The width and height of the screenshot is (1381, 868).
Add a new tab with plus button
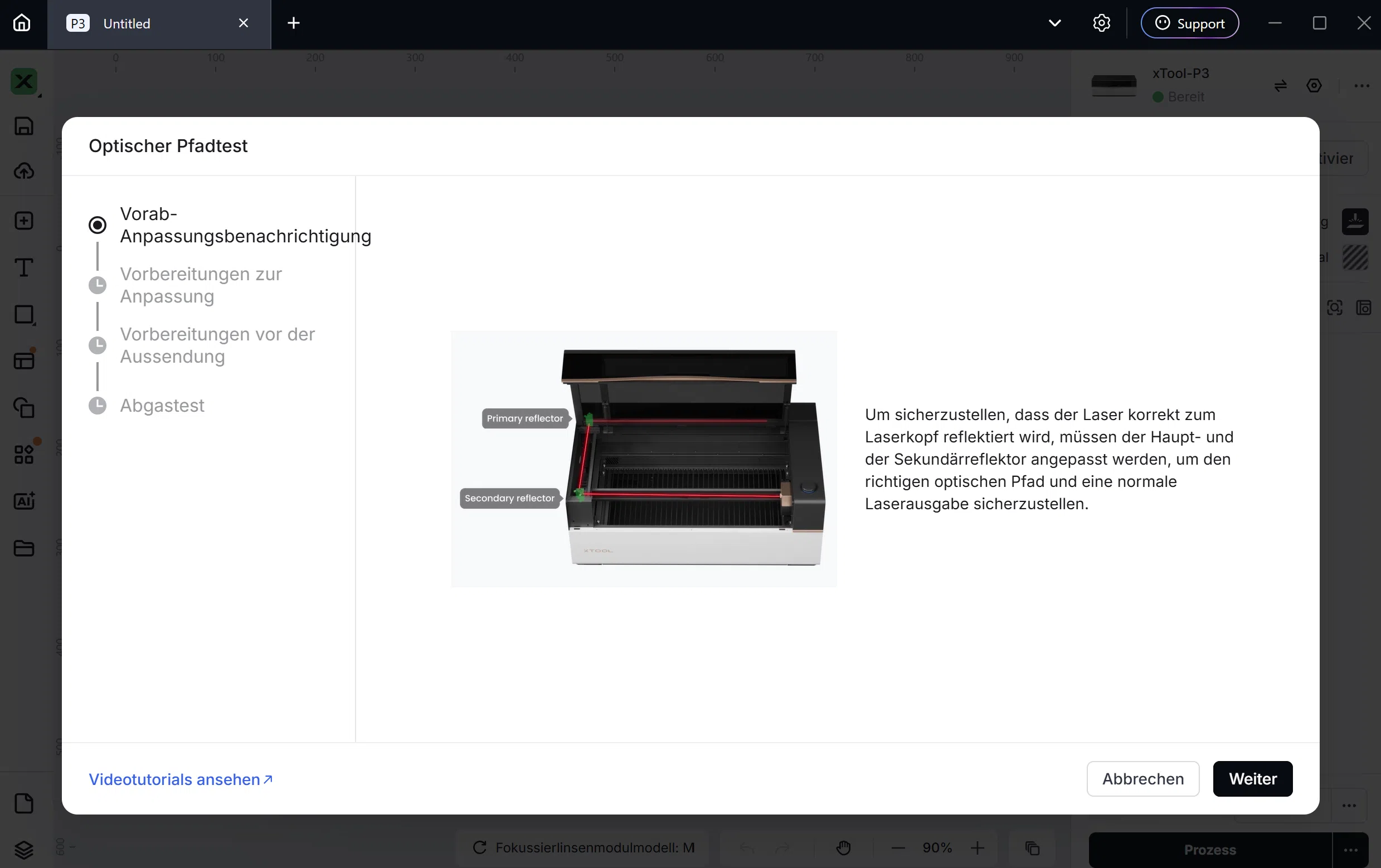[294, 23]
